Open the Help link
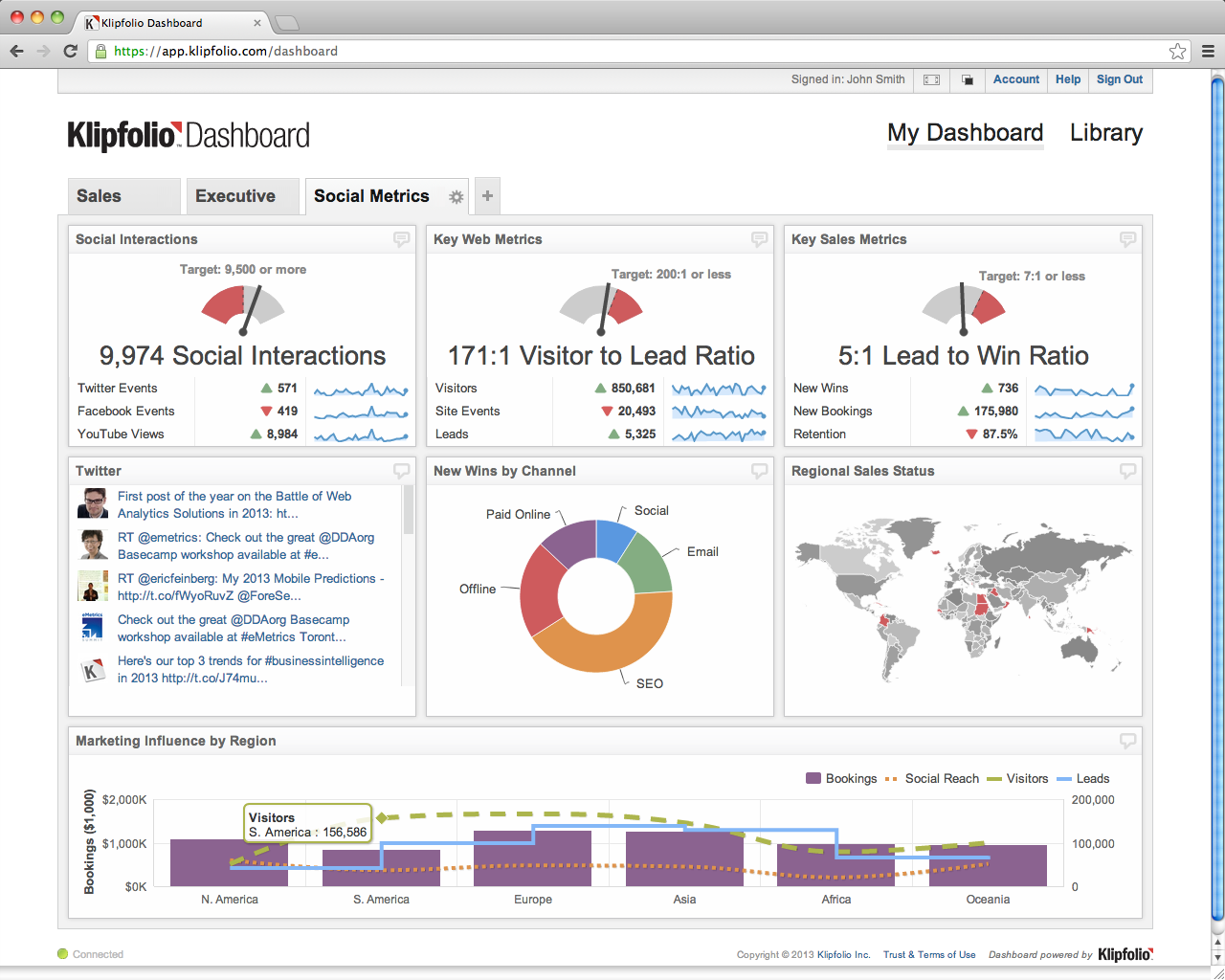This screenshot has height=980, width=1225. 1068,79
